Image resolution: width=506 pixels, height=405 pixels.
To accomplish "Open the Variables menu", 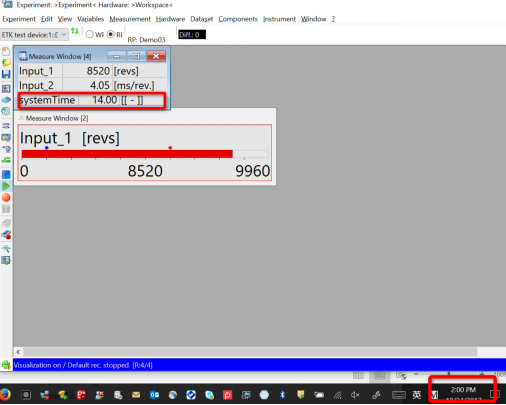I will tap(91, 19).
